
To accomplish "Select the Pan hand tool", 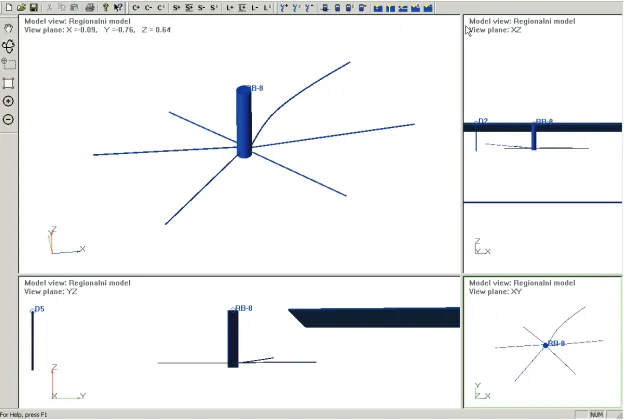I will click(x=8, y=28).
